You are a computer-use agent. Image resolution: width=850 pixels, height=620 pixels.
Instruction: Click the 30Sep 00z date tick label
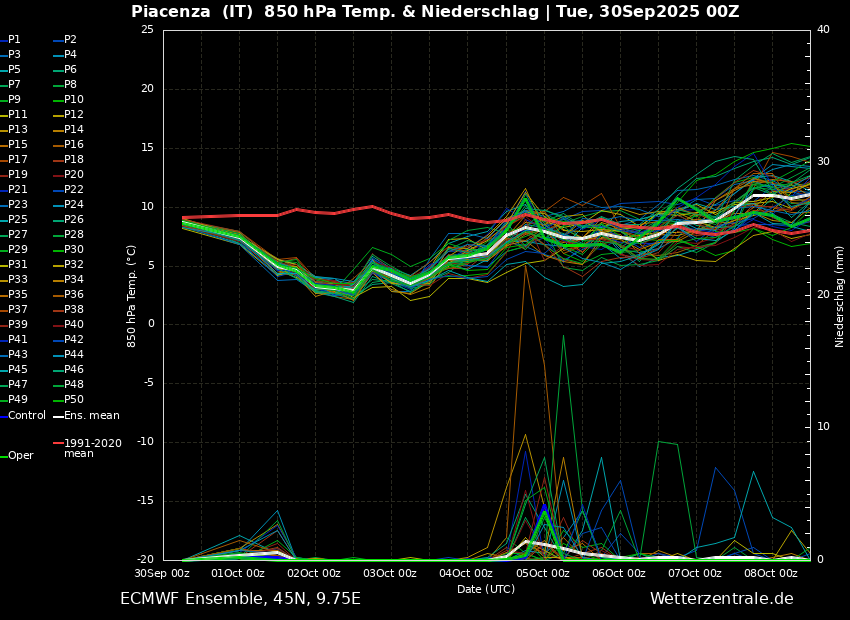162,573
